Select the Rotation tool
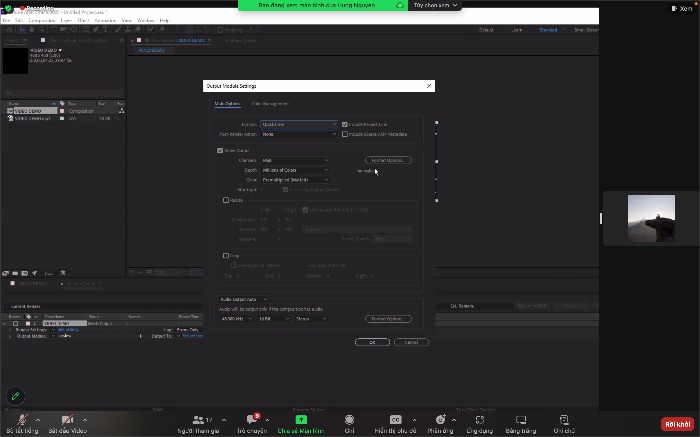This screenshot has width=700, height=437. (53, 29)
